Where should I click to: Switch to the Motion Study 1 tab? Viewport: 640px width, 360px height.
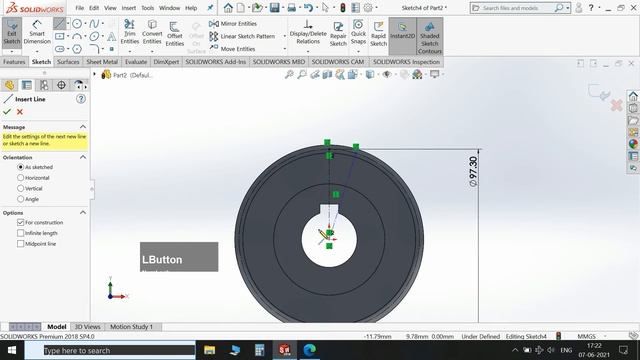pyautogui.click(x=131, y=327)
